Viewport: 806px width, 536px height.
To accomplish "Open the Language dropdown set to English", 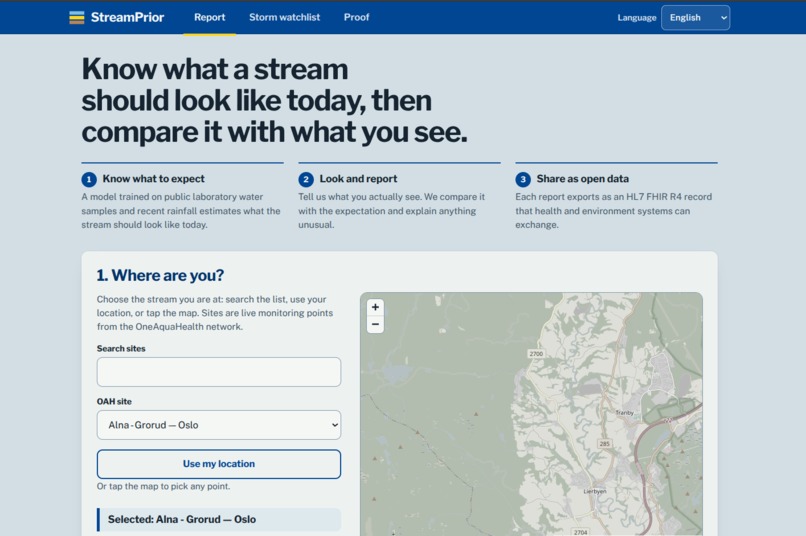I will [695, 17].
